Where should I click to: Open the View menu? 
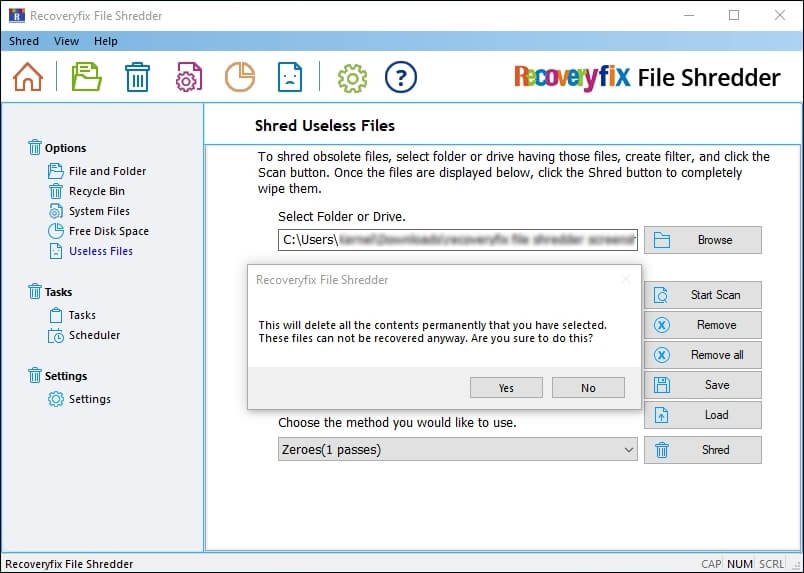(66, 41)
